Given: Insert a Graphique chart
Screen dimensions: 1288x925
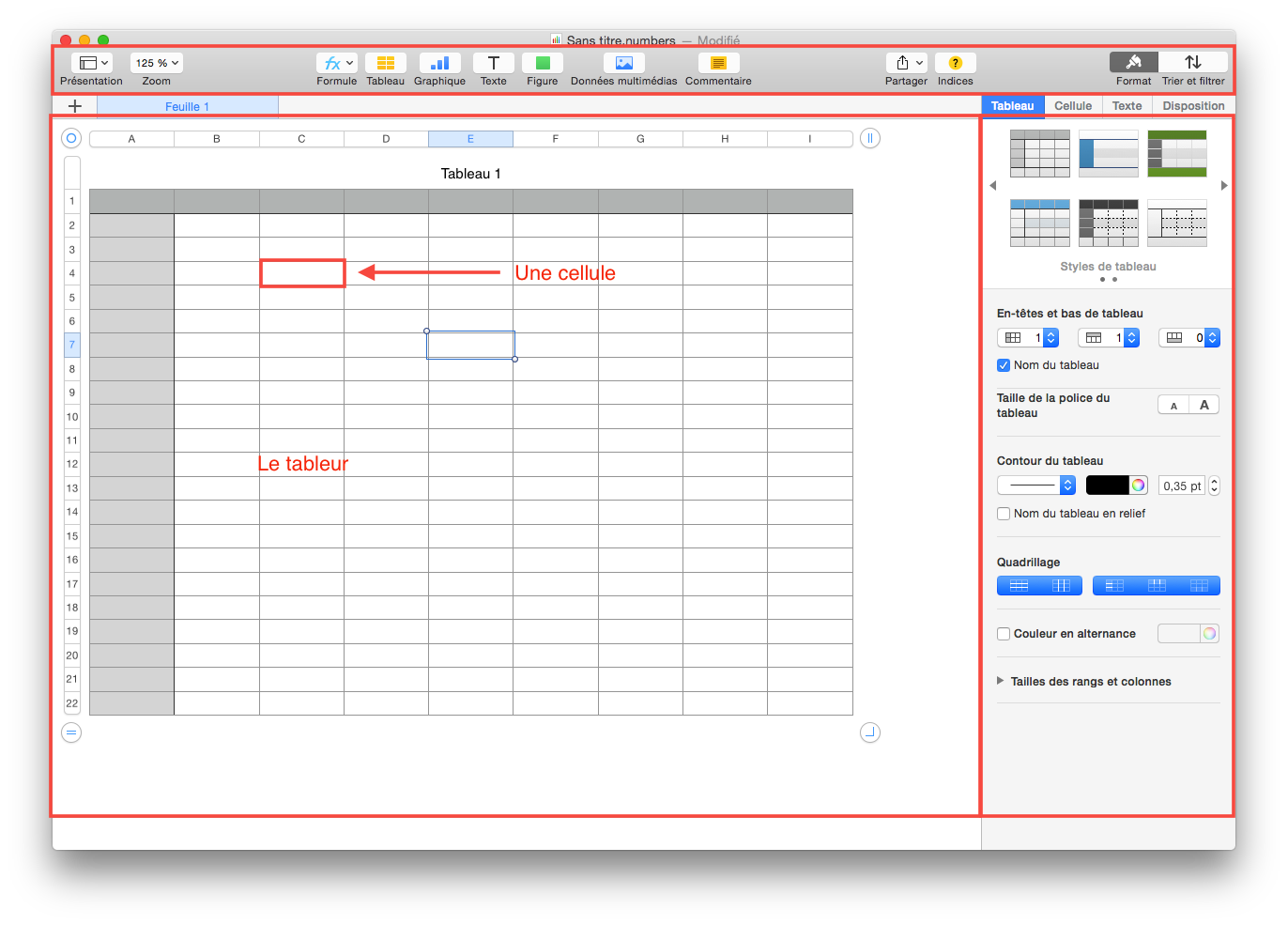Looking at the screenshot, I should 439,63.
